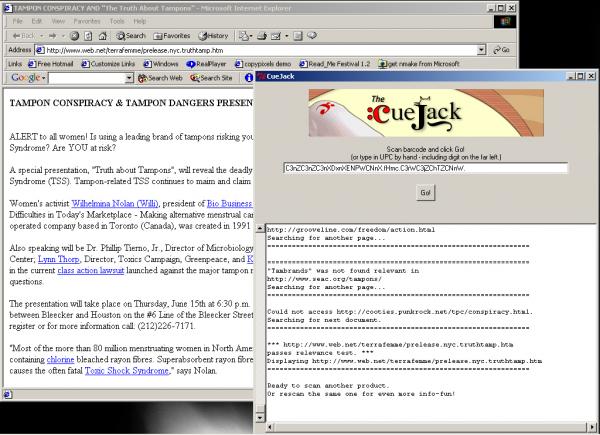This screenshot has height=435, width=600.
Task: Expand the Google search box dropdown
Action: 131,78
